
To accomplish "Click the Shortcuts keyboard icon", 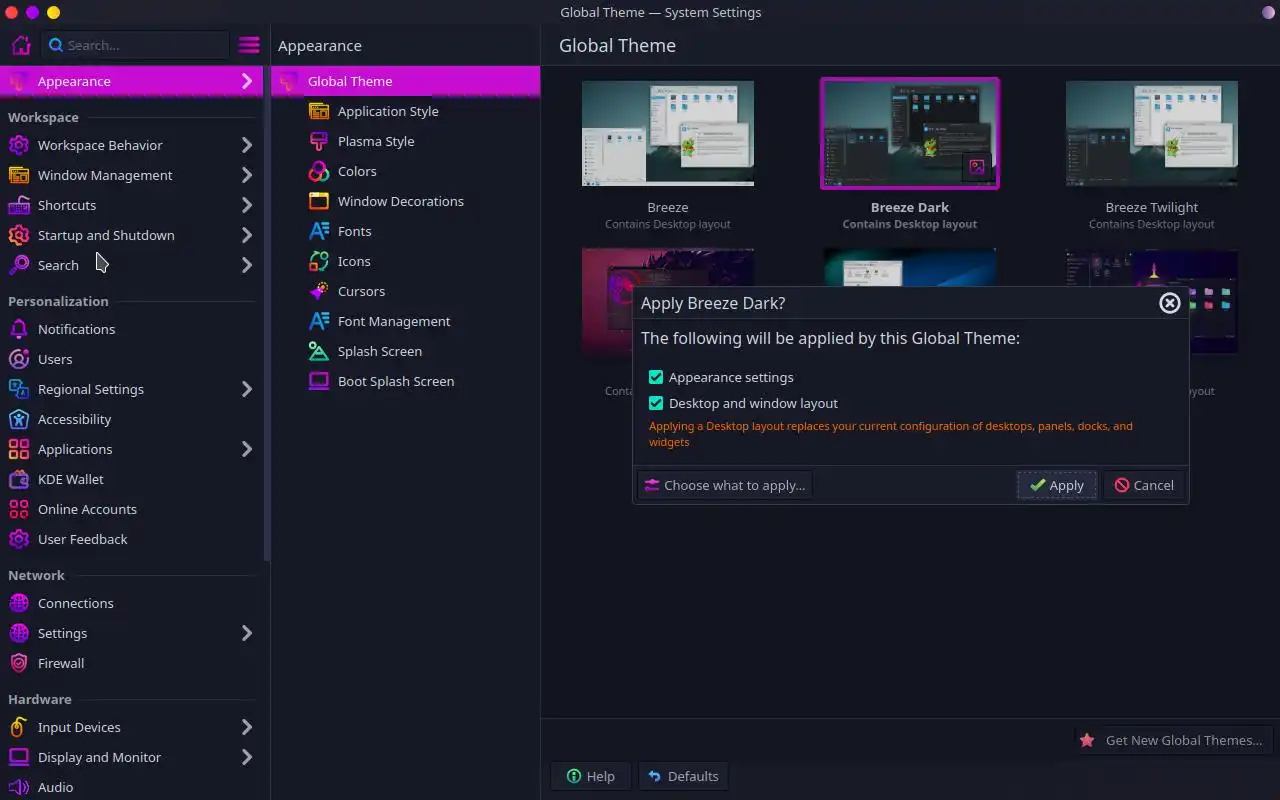I will coord(19,205).
